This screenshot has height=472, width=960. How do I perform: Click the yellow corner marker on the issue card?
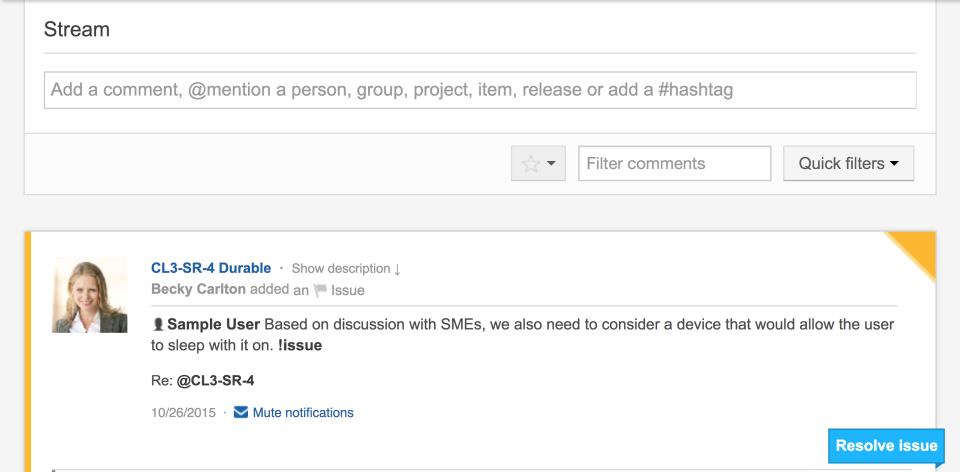coord(918,249)
